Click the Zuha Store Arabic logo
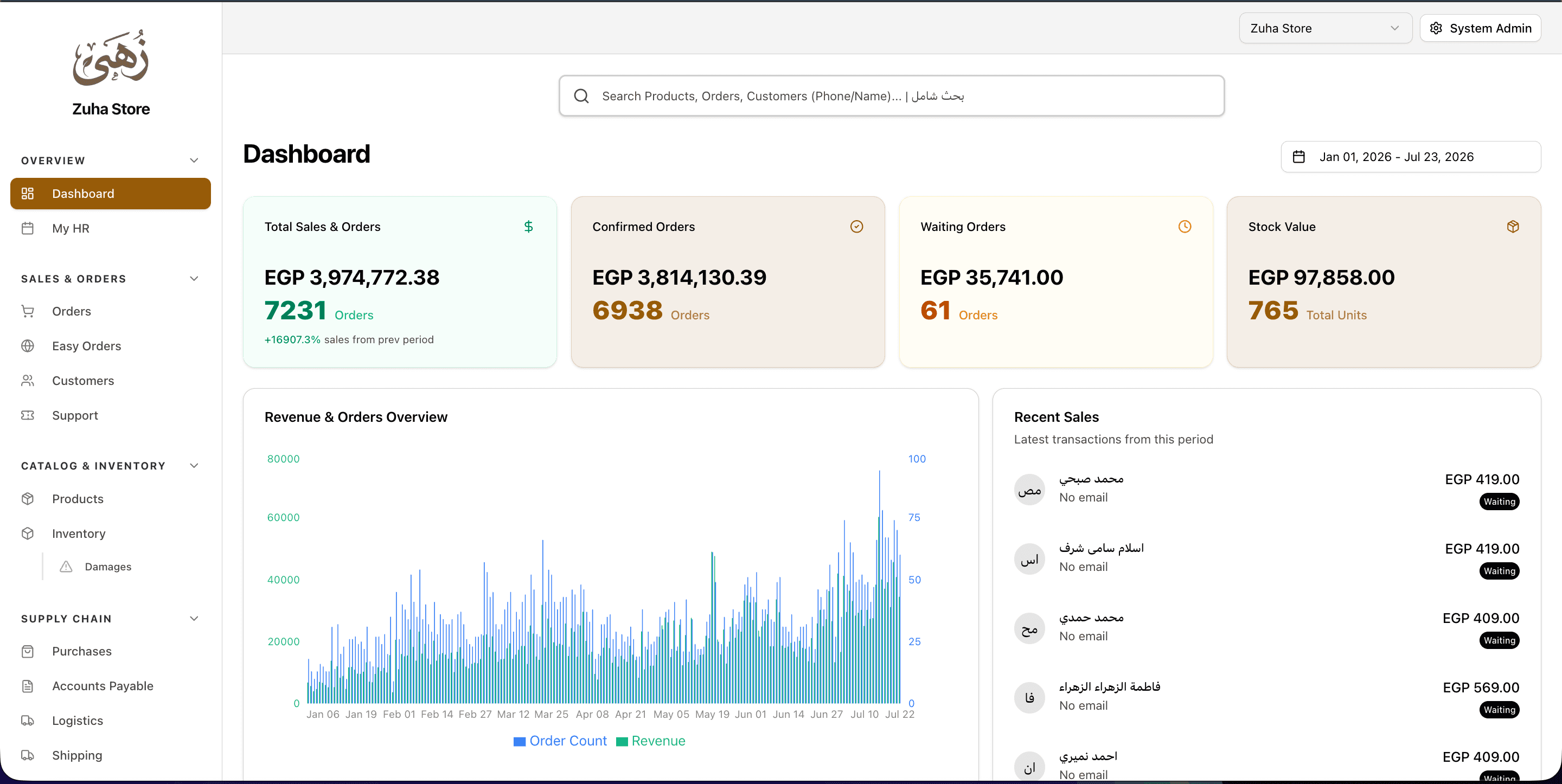 tap(110, 57)
